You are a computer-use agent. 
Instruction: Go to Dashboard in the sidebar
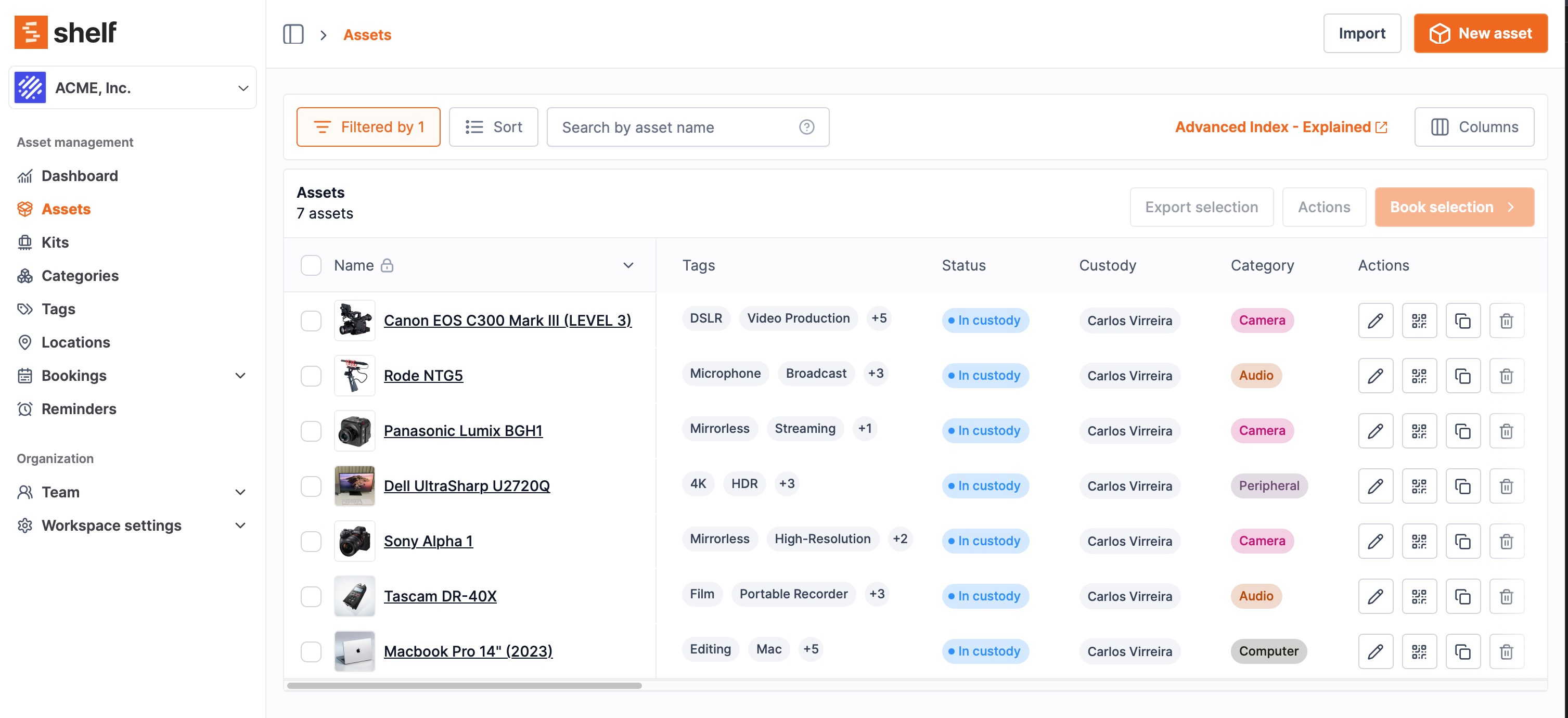[80, 176]
